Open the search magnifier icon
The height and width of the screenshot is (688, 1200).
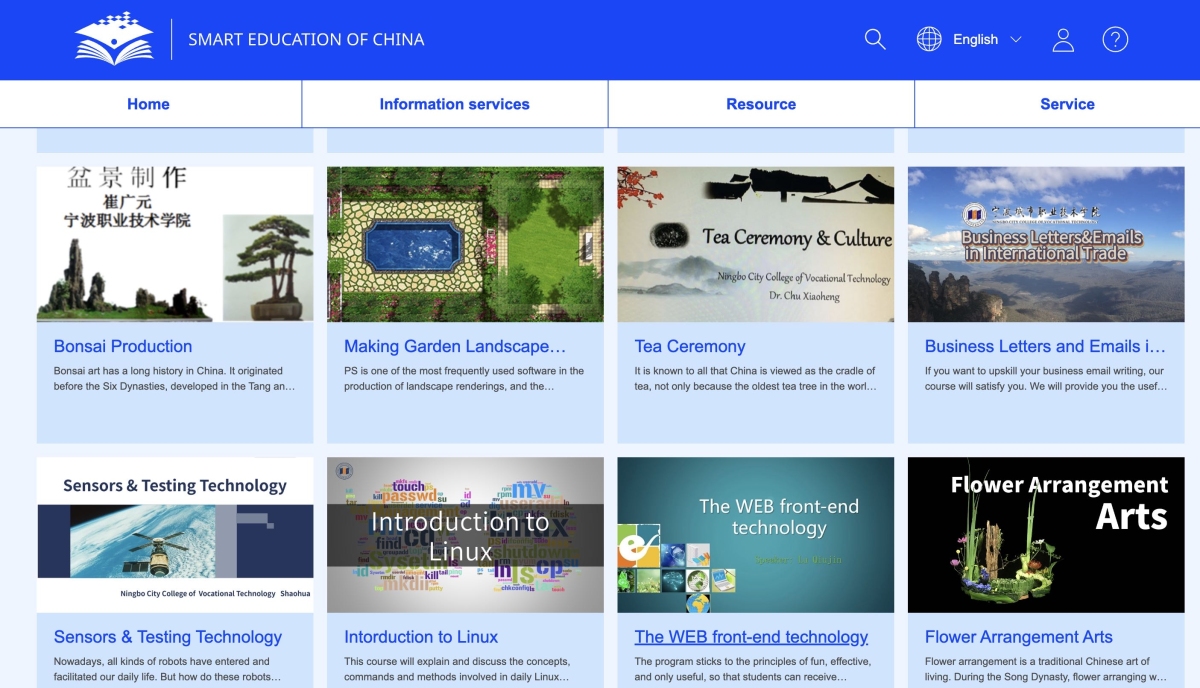(x=875, y=39)
